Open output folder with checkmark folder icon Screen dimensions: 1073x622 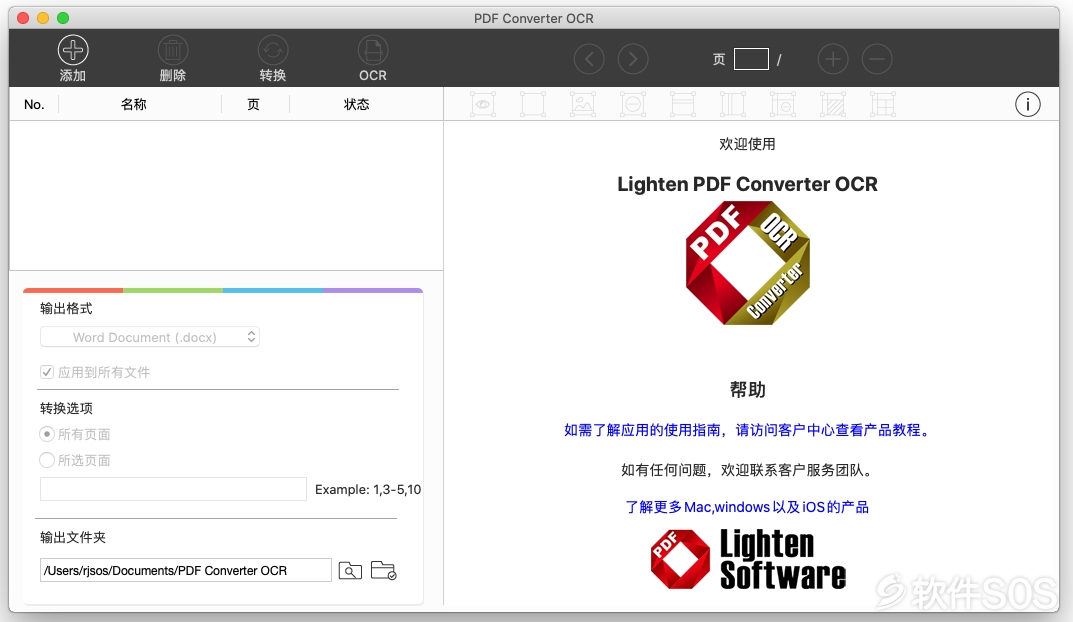point(383,570)
